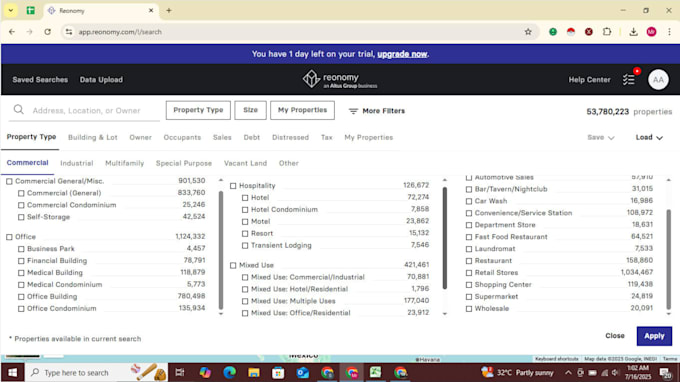Open a new browser tab with plus
The height and width of the screenshot is (382, 680).
click(x=169, y=10)
